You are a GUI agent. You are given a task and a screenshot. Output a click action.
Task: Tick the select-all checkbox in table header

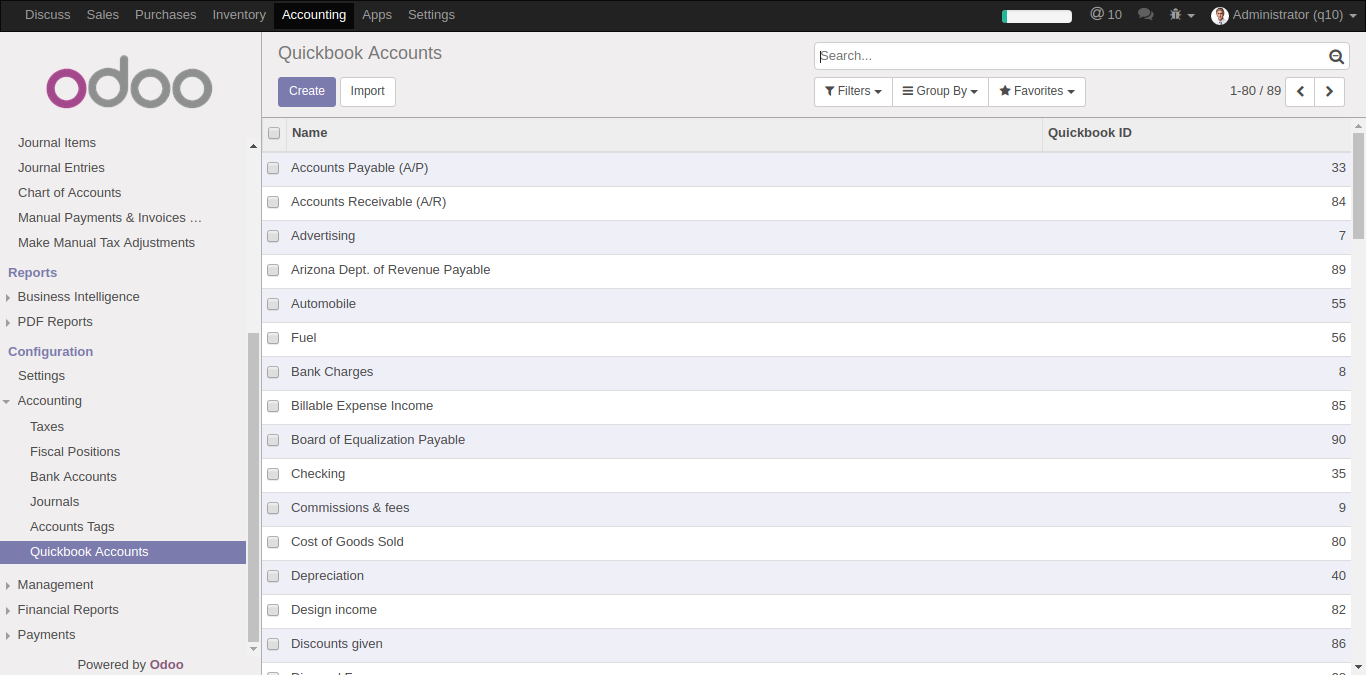[274, 133]
